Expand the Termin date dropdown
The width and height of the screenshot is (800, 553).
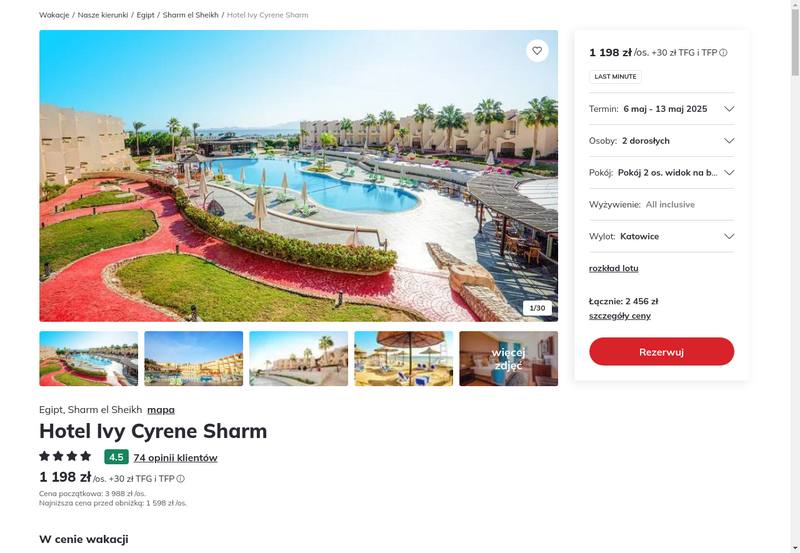(x=661, y=109)
